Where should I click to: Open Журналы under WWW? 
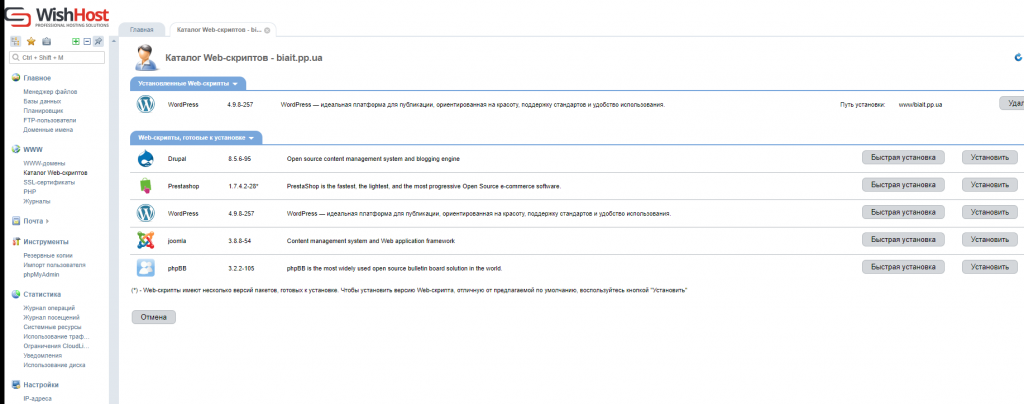pos(37,201)
